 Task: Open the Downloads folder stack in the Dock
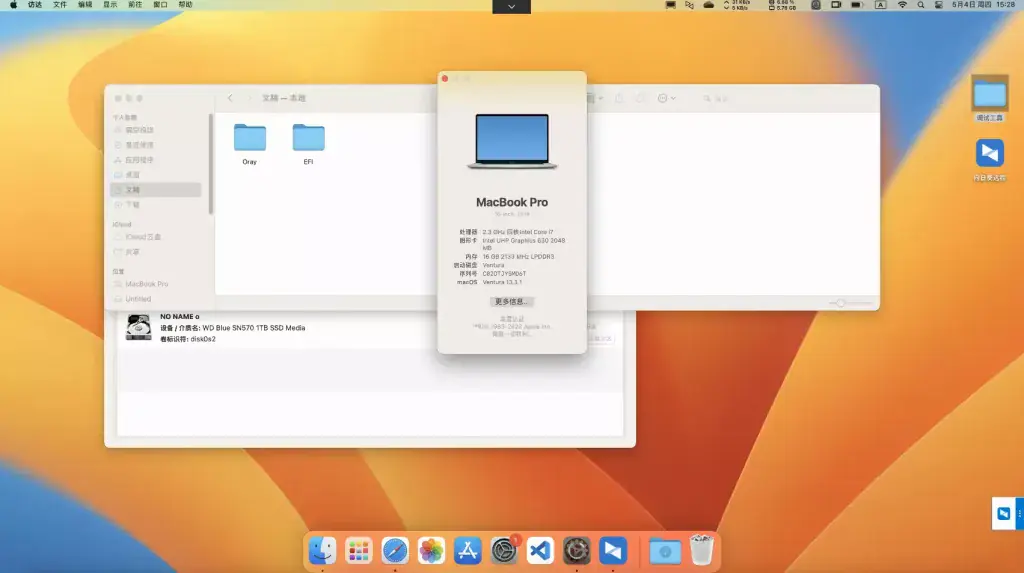[665, 551]
